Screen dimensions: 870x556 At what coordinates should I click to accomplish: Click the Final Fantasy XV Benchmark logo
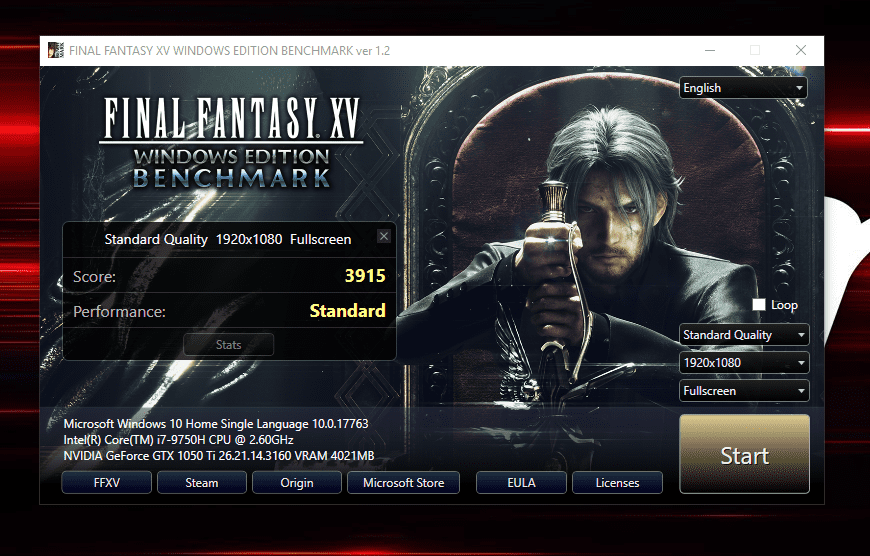(231, 143)
